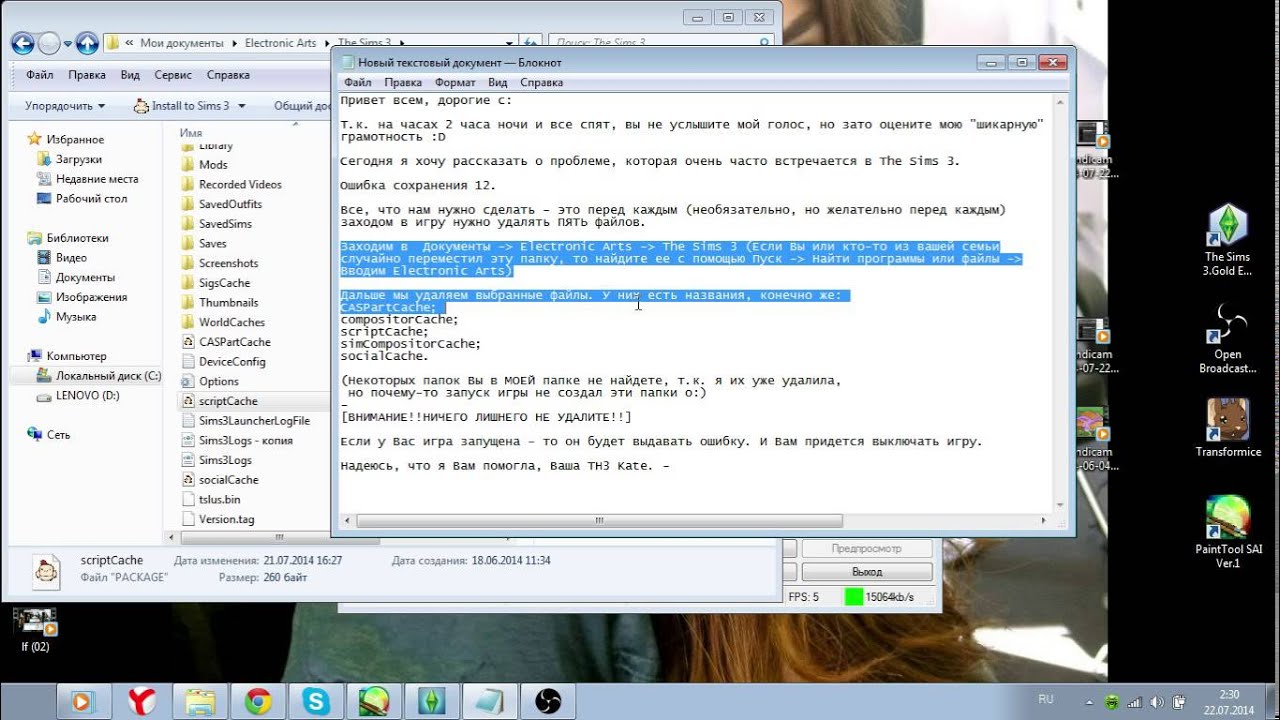Select the Options file
The image size is (1280, 720).
click(x=218, y=381)
